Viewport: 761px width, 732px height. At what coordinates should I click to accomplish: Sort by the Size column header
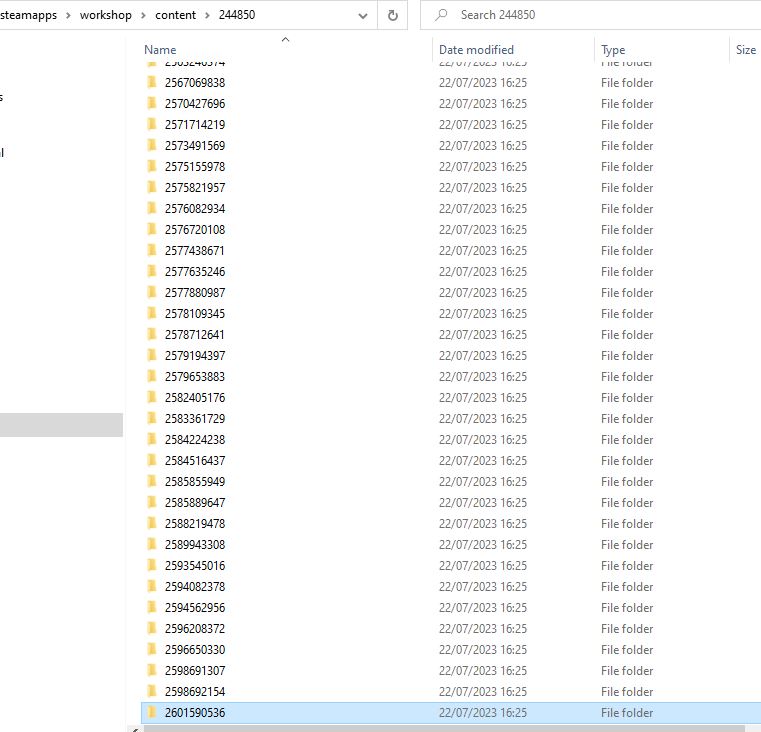click(745, 50)
